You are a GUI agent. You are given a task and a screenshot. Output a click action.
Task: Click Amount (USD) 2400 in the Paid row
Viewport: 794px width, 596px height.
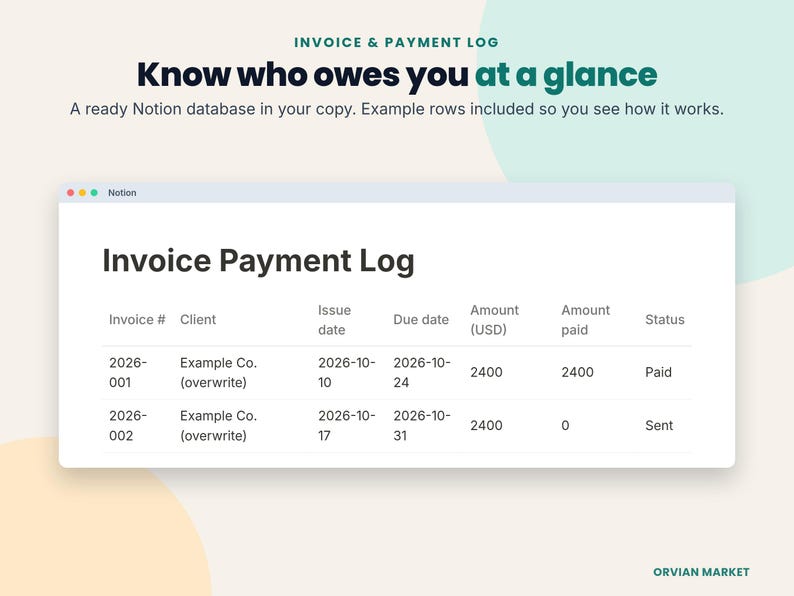486,372
